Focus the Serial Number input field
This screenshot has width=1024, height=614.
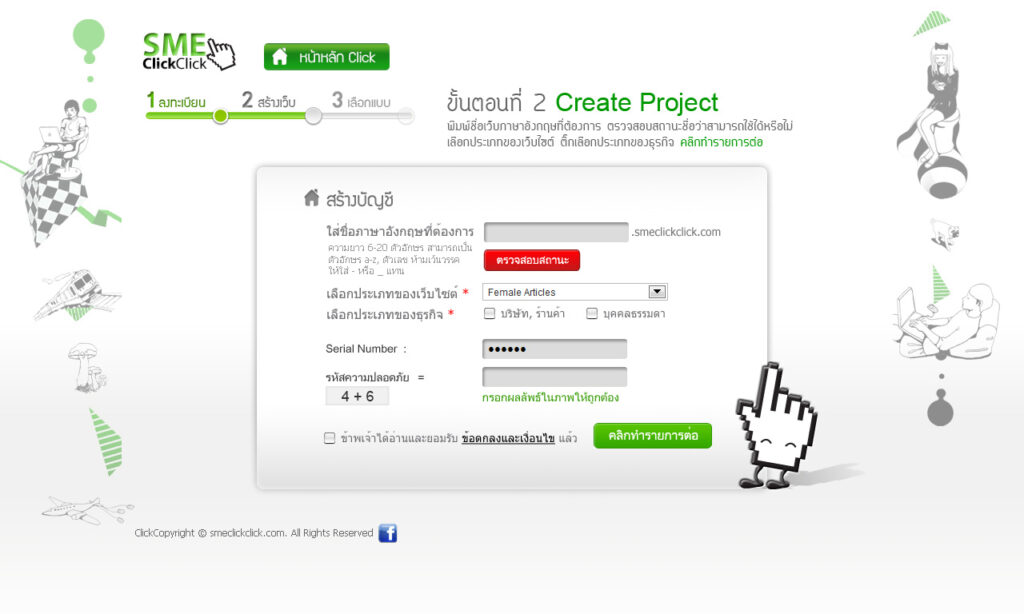click(554, 349)
